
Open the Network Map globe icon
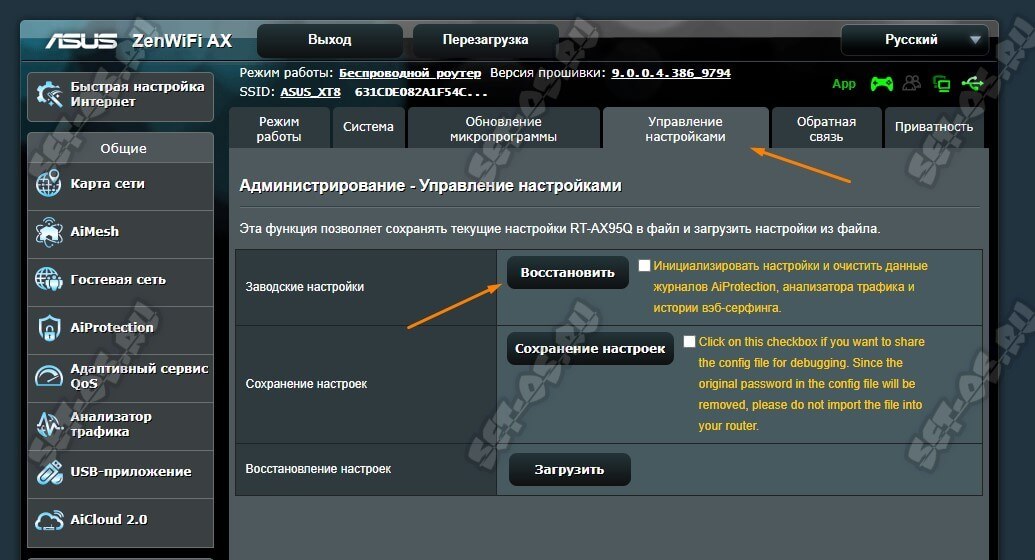[x=49, y=184]
